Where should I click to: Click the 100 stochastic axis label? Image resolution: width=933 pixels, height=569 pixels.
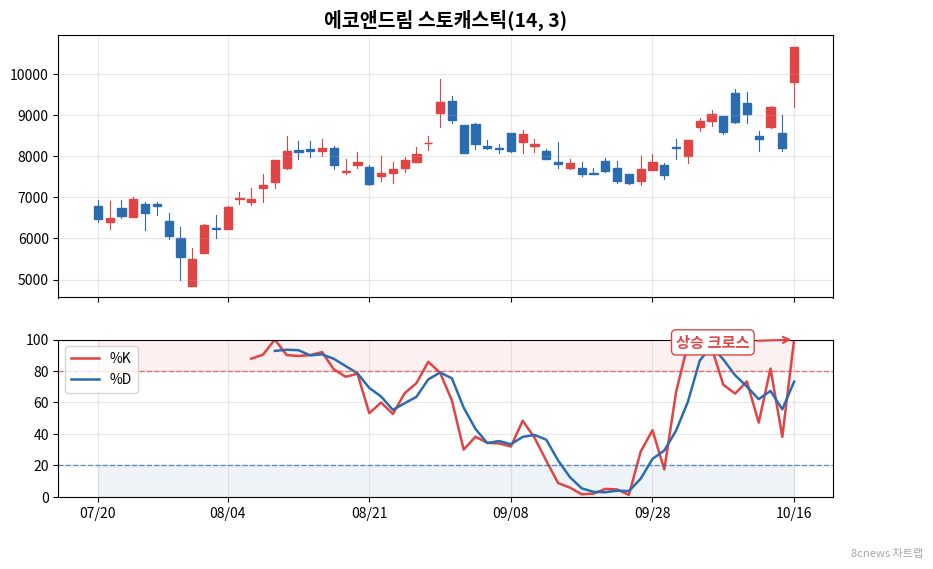coord(37,340)
